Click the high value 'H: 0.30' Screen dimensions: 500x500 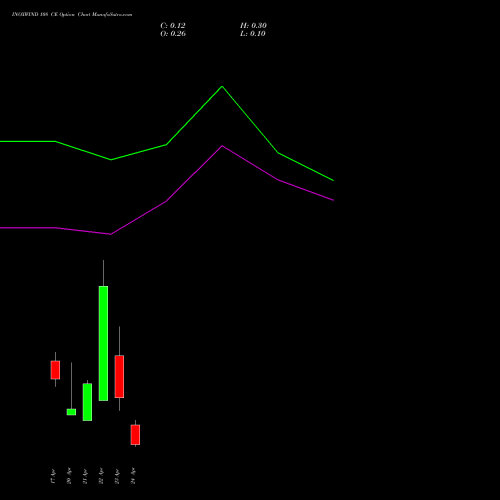pos(253,26)
